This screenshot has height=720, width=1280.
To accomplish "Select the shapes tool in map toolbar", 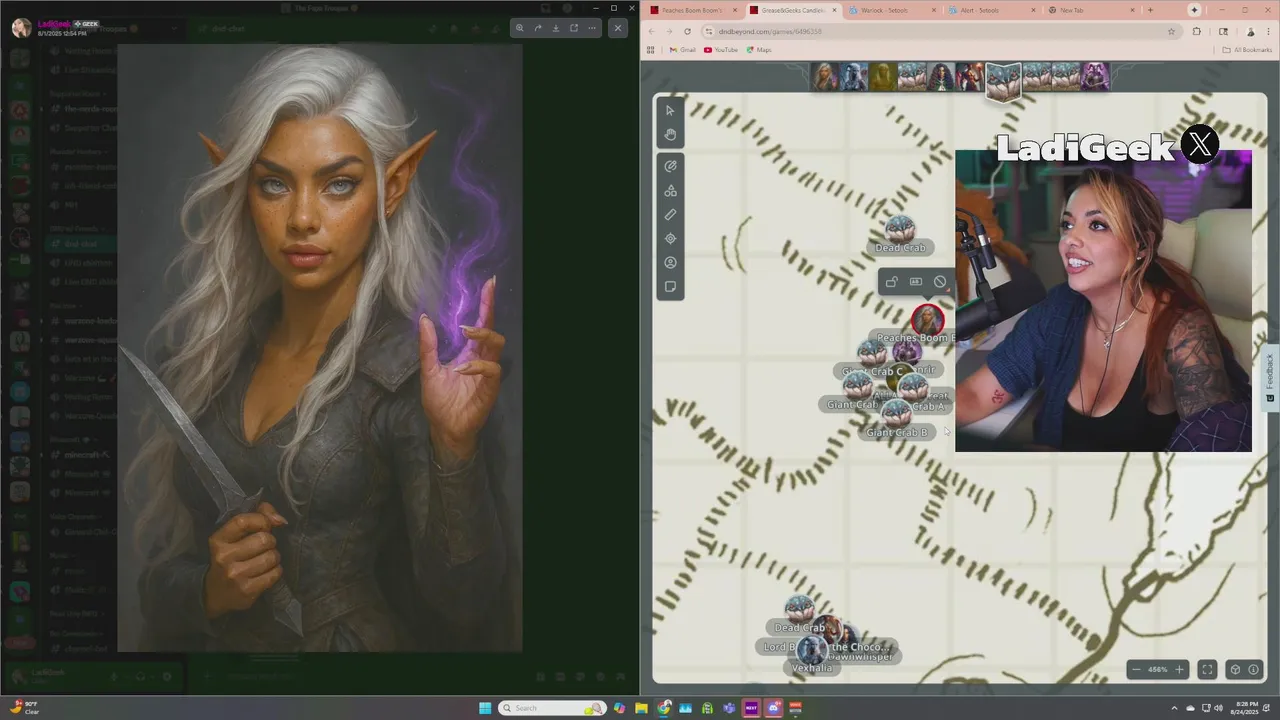I will tap(670, 190).
